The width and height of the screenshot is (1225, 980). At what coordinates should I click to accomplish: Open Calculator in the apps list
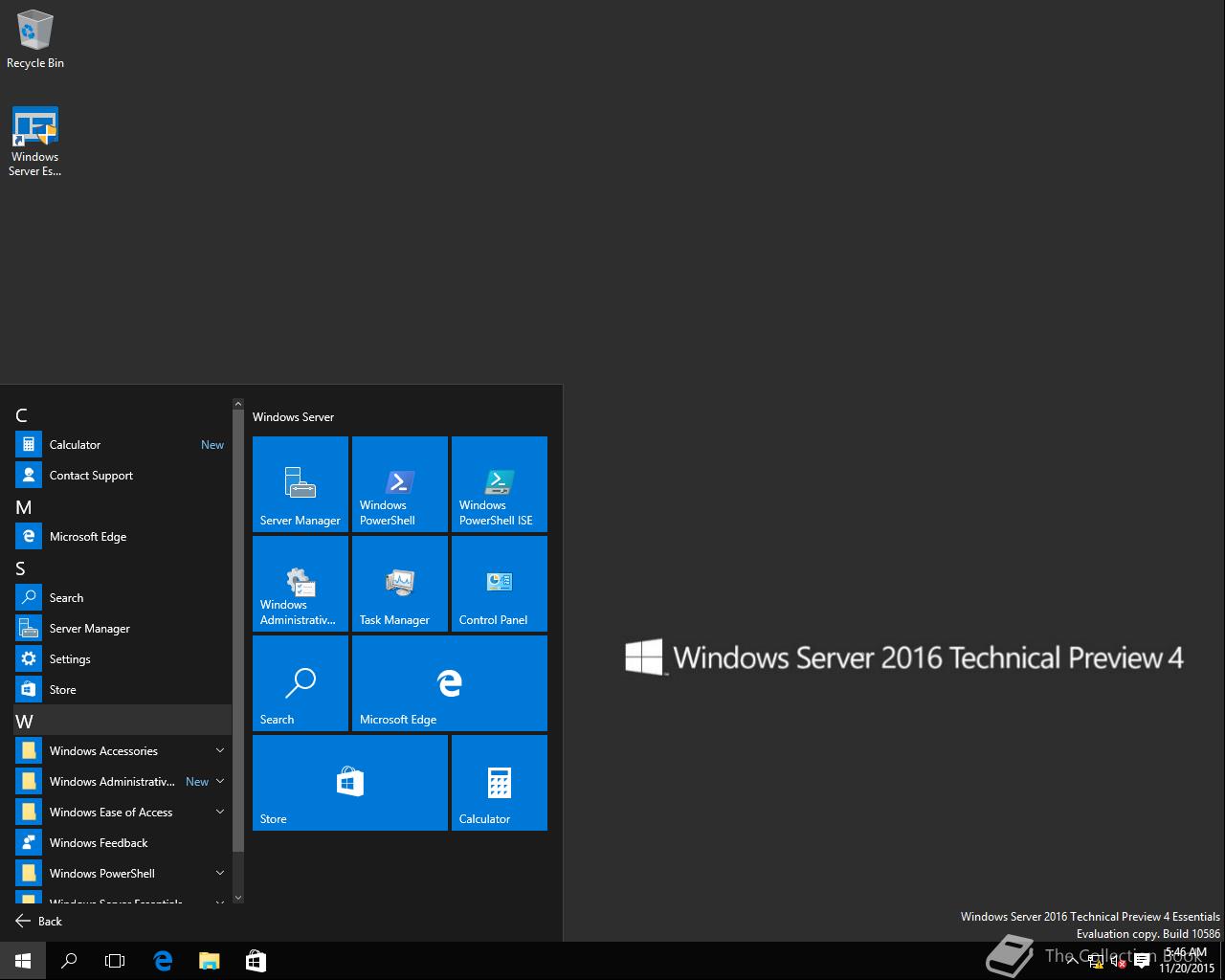[122, 445]
